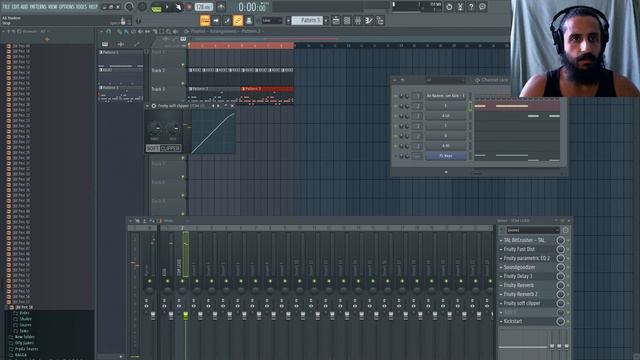Toggle mute LED of first channel rack row

(x=395, y=96)
